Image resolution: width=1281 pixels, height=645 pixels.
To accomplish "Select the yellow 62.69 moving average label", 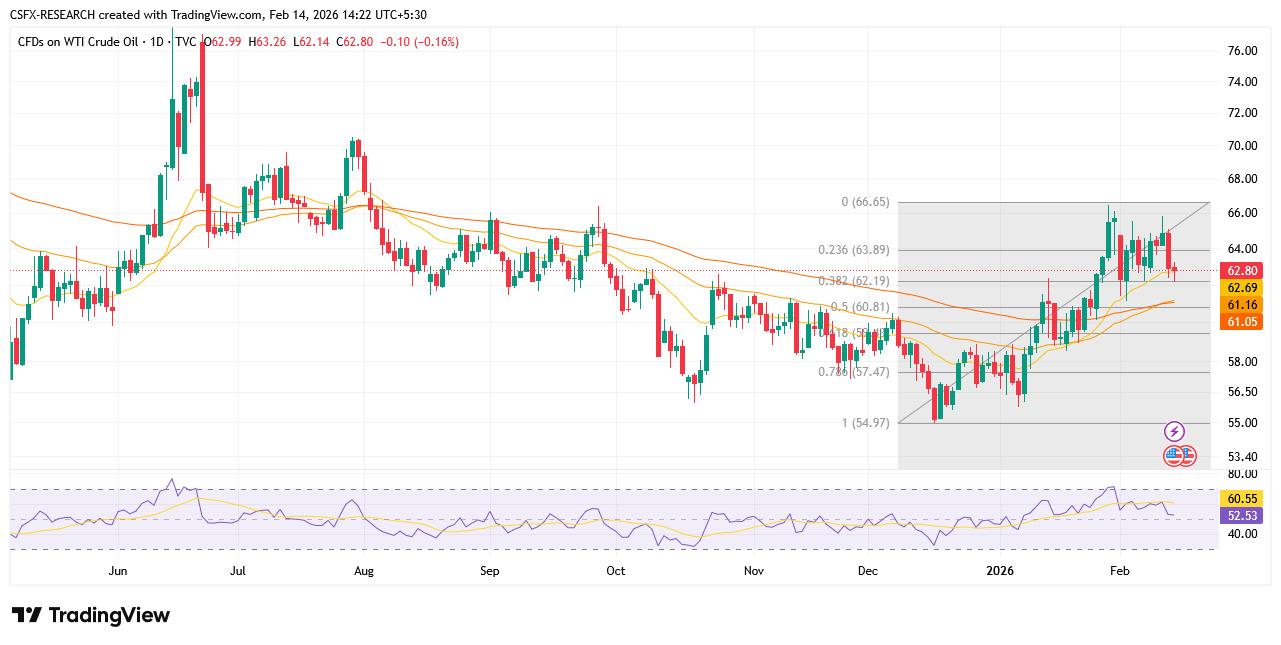I will 1241,287.
